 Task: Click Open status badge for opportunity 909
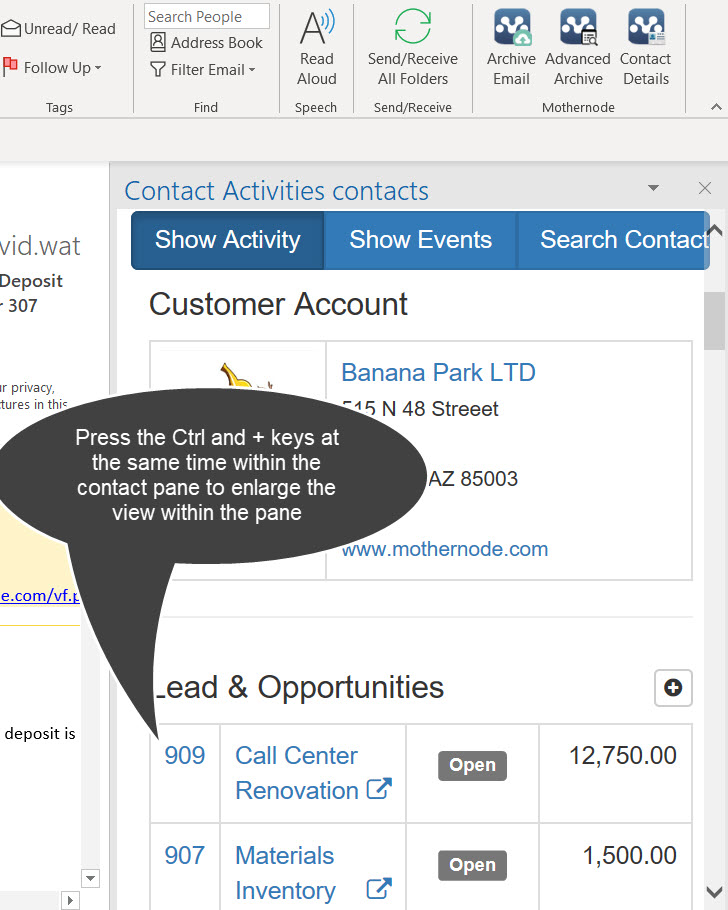click(x=472, y=765)
